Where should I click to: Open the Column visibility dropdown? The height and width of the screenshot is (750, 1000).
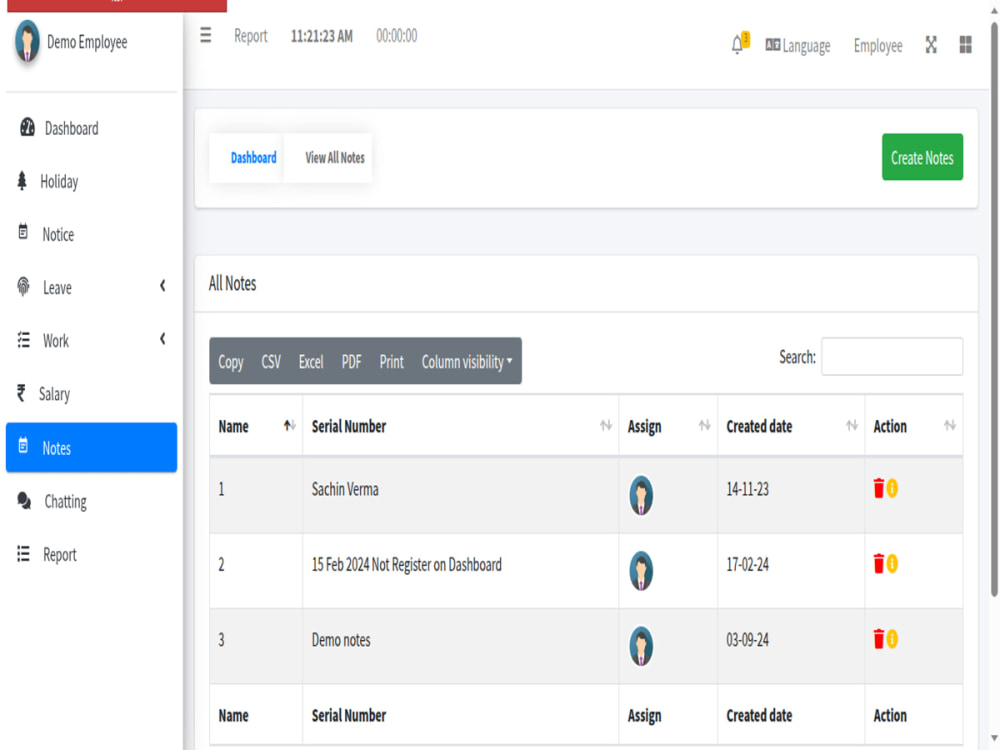(x=467, y=362)
